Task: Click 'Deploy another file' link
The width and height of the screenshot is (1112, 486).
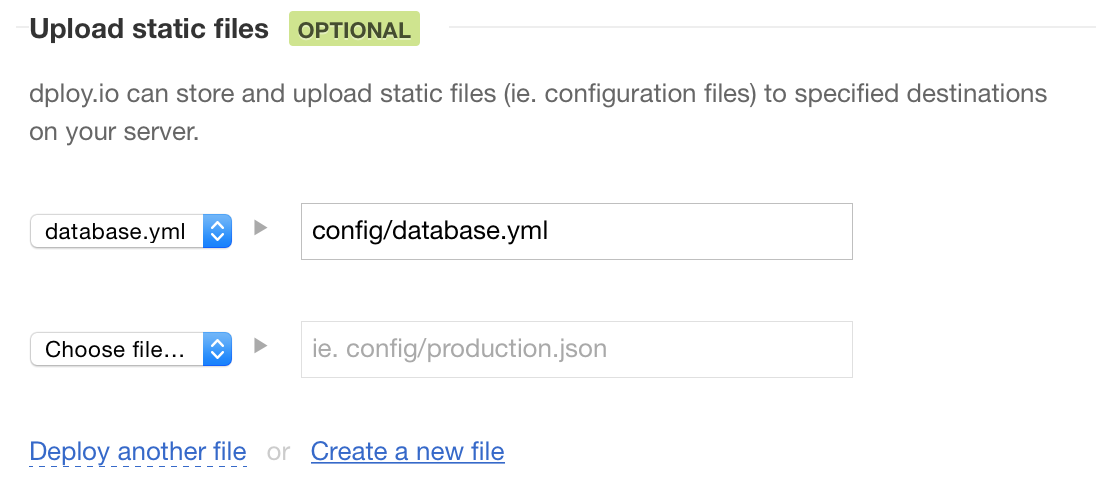Action: pos(138,452)
